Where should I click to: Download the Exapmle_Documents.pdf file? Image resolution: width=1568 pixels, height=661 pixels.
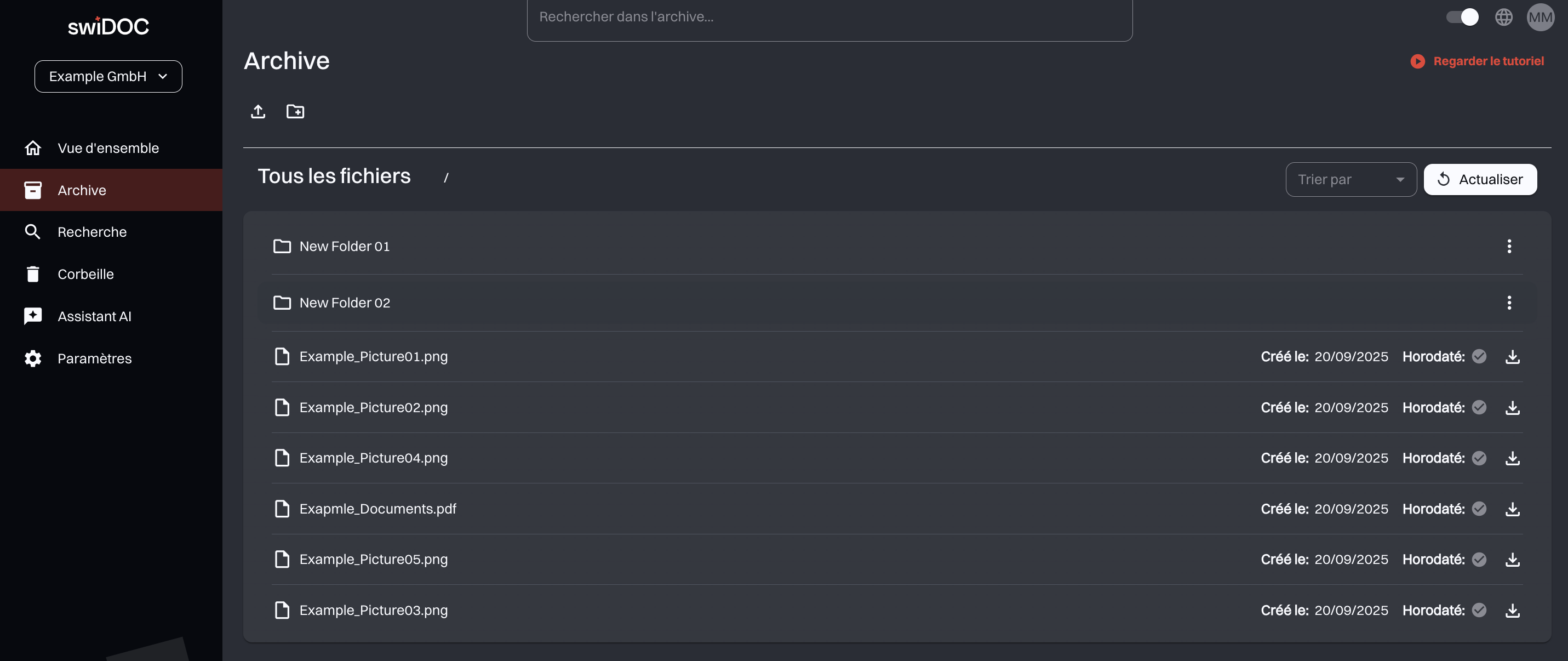click(x=1512, y=509)
